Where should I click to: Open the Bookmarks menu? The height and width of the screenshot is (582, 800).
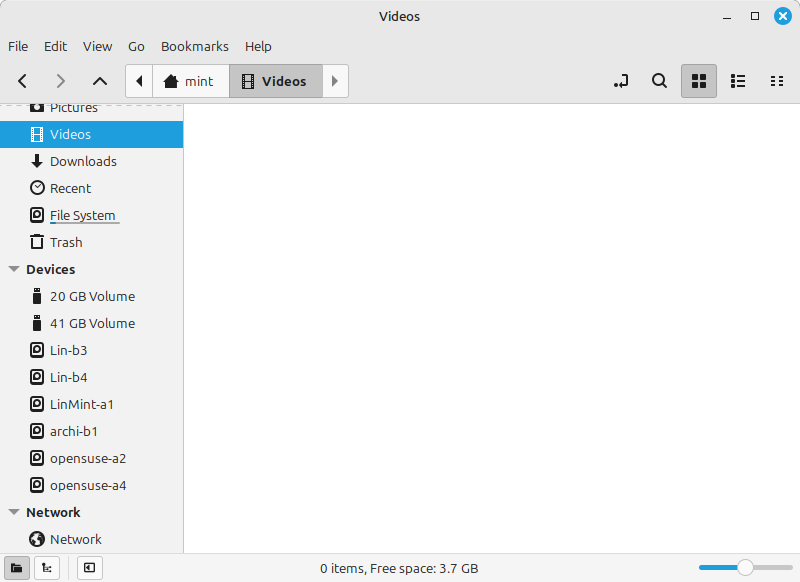pyautogui.click(x=195, y=46)
